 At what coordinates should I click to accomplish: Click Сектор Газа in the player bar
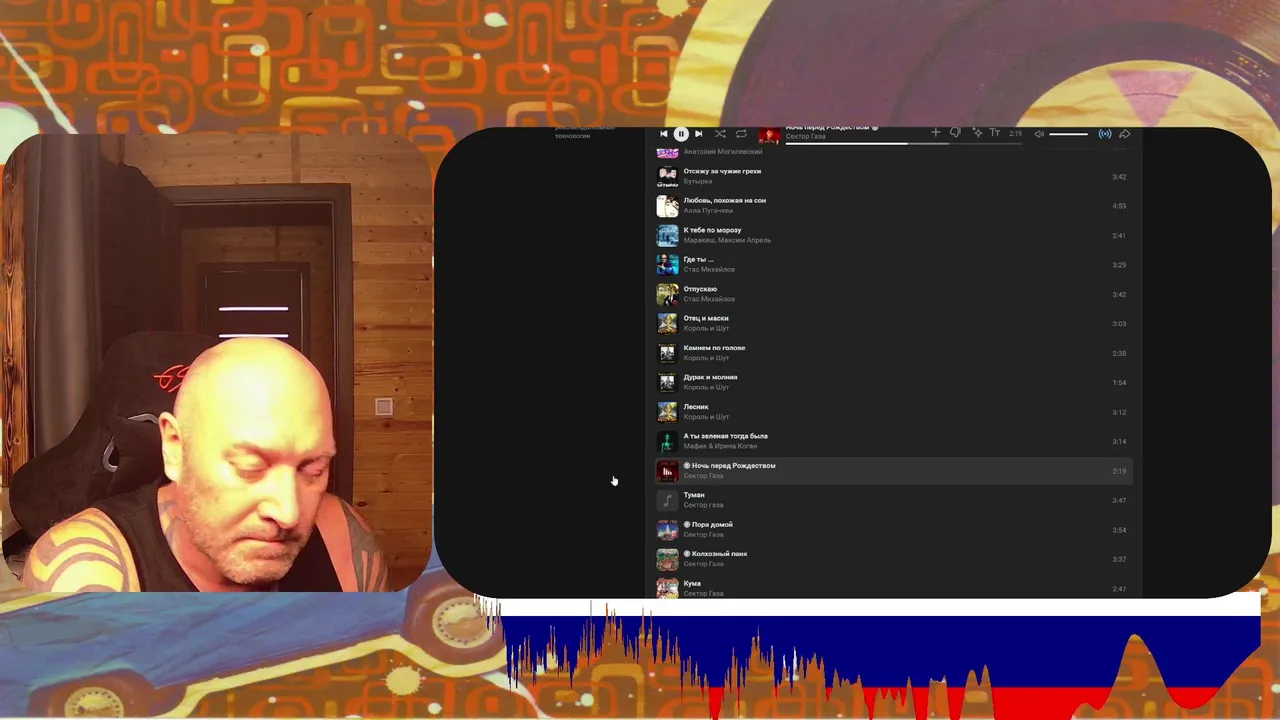(x=805, y=137)
